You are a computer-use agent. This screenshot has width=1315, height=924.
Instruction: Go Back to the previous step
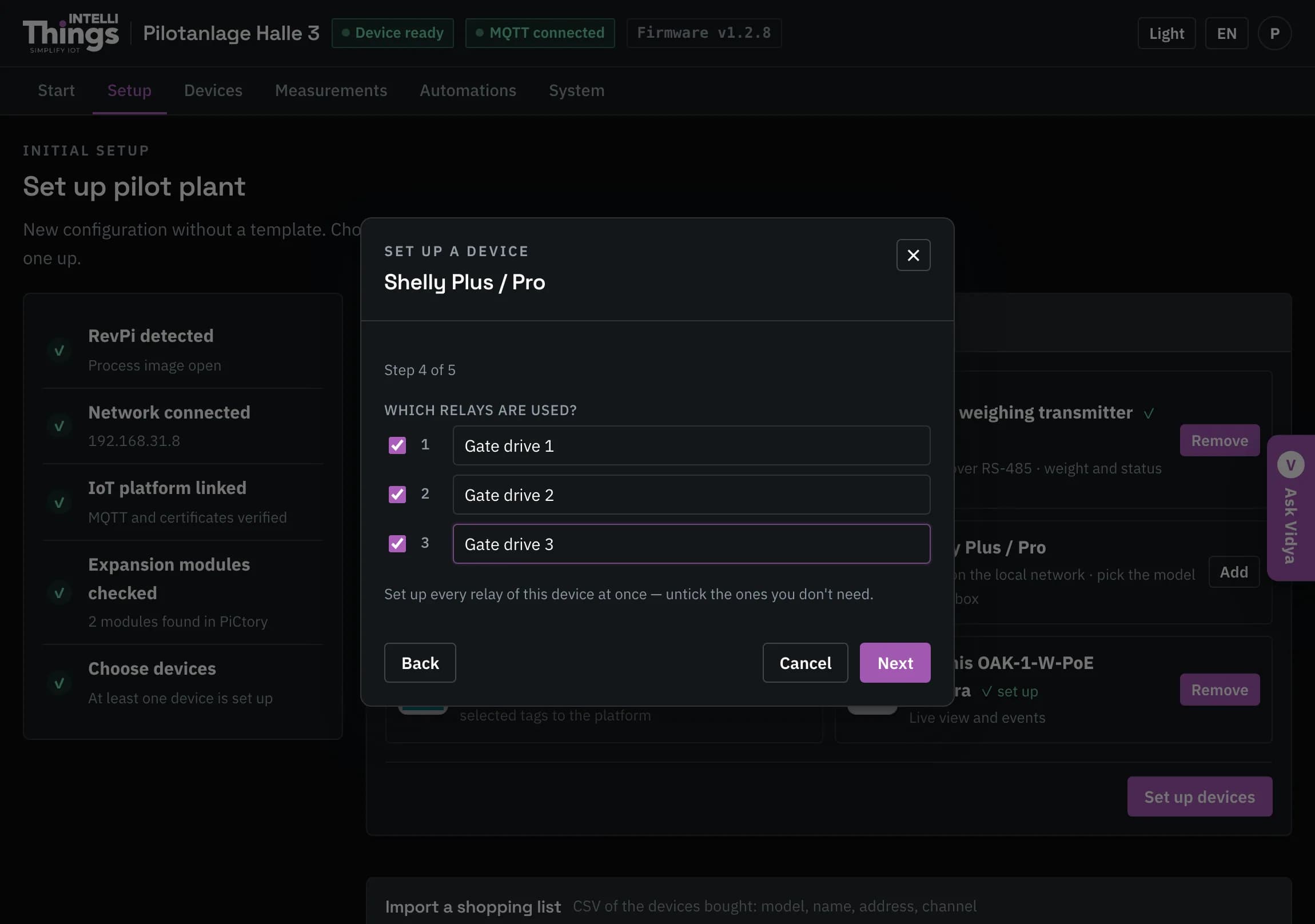[x=420, y=663]
